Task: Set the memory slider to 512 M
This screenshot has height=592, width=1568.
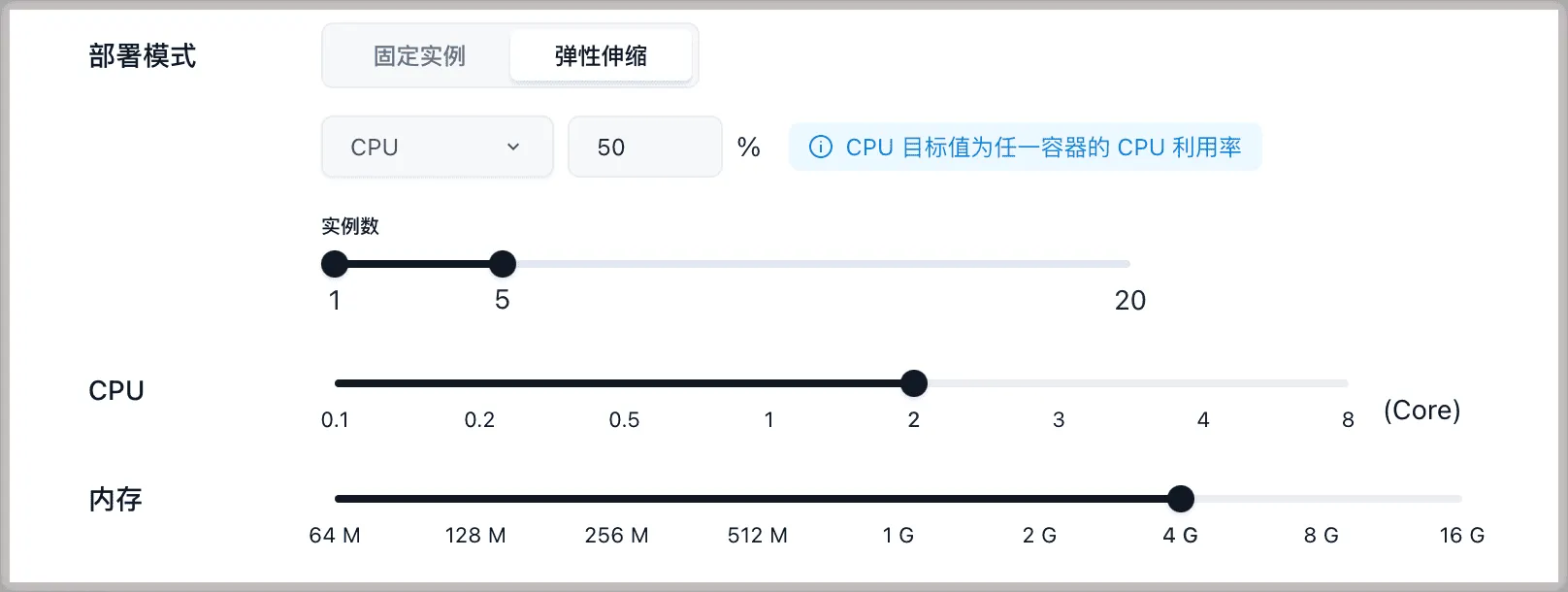Action: point(758,499)
